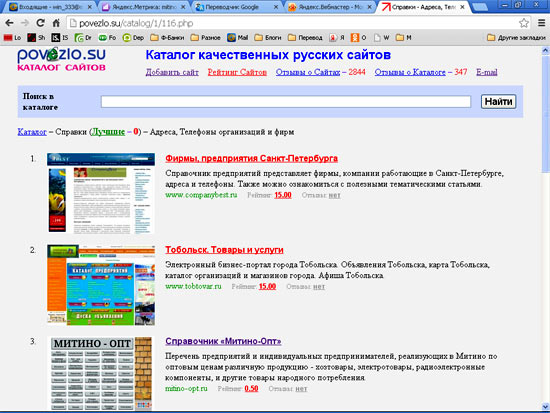
Task: Open the browser home page icon
Action: tap(56, 23)
